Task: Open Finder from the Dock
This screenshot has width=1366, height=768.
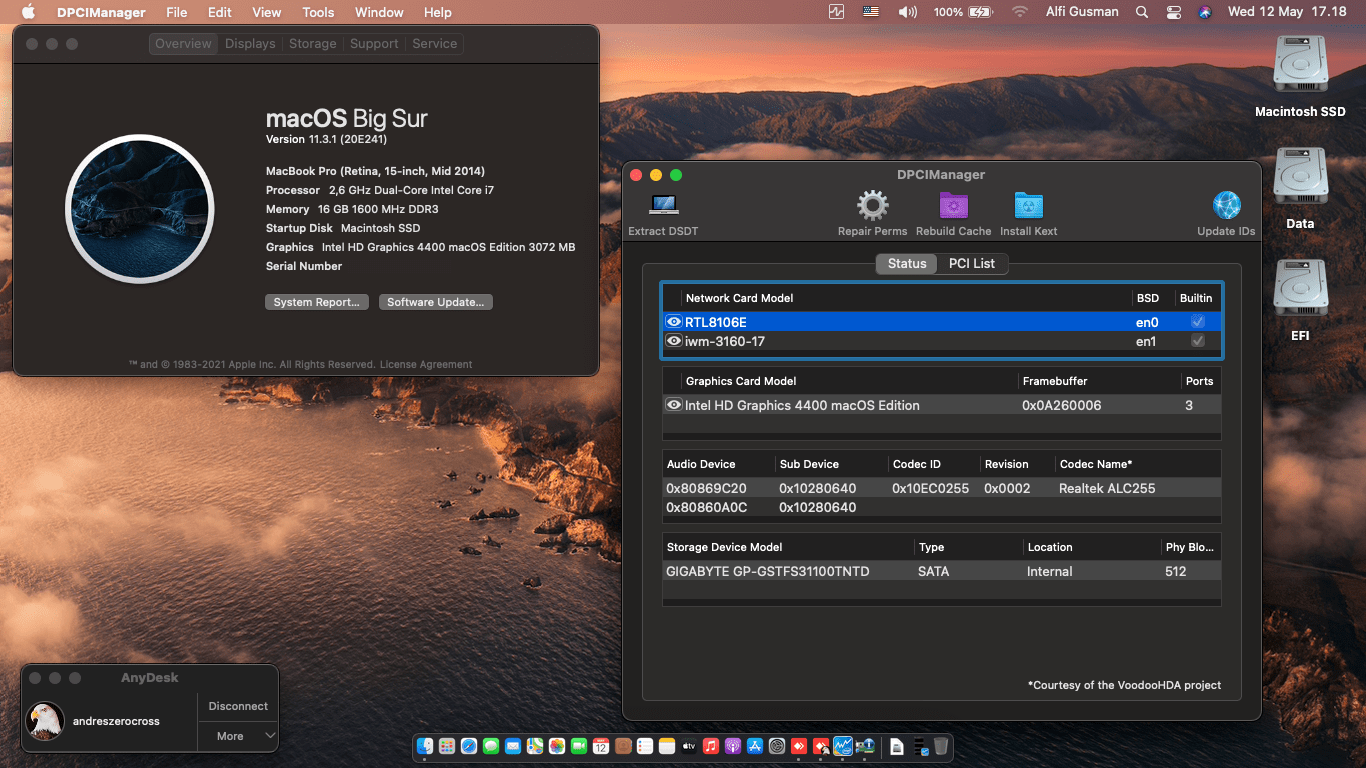Action: (425, 746)
